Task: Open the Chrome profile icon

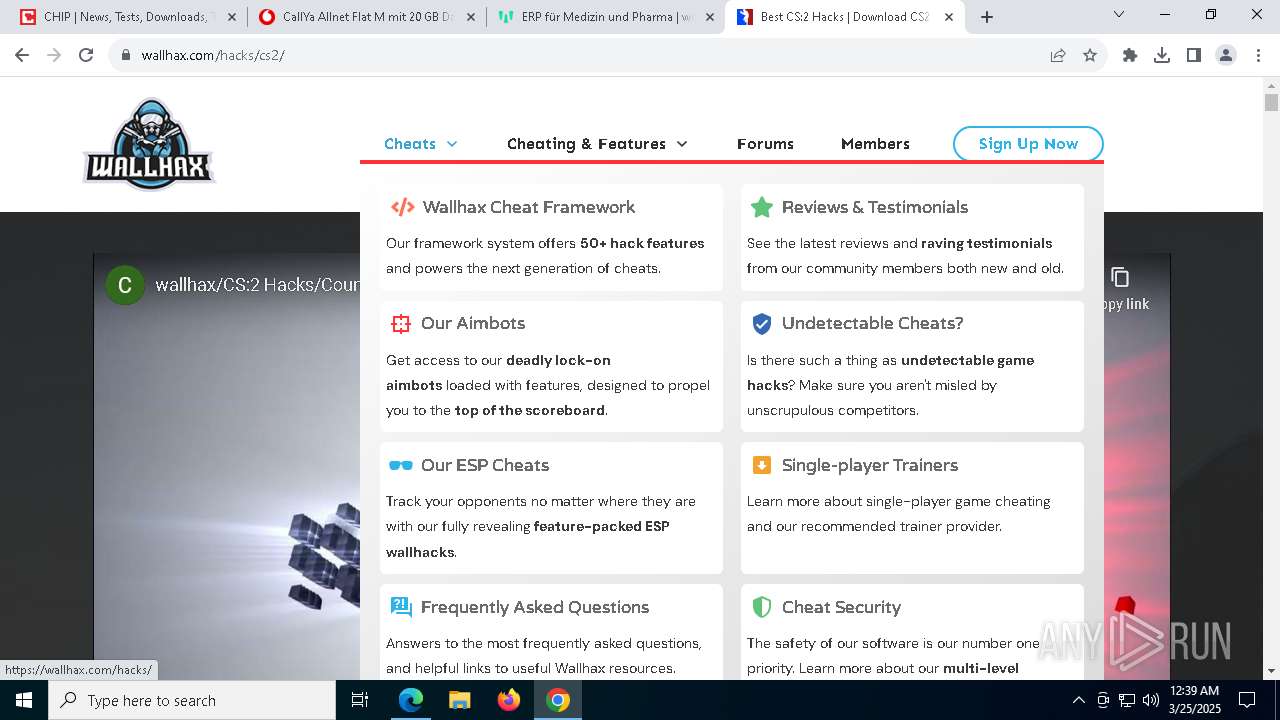Action: click(1226, 55)
